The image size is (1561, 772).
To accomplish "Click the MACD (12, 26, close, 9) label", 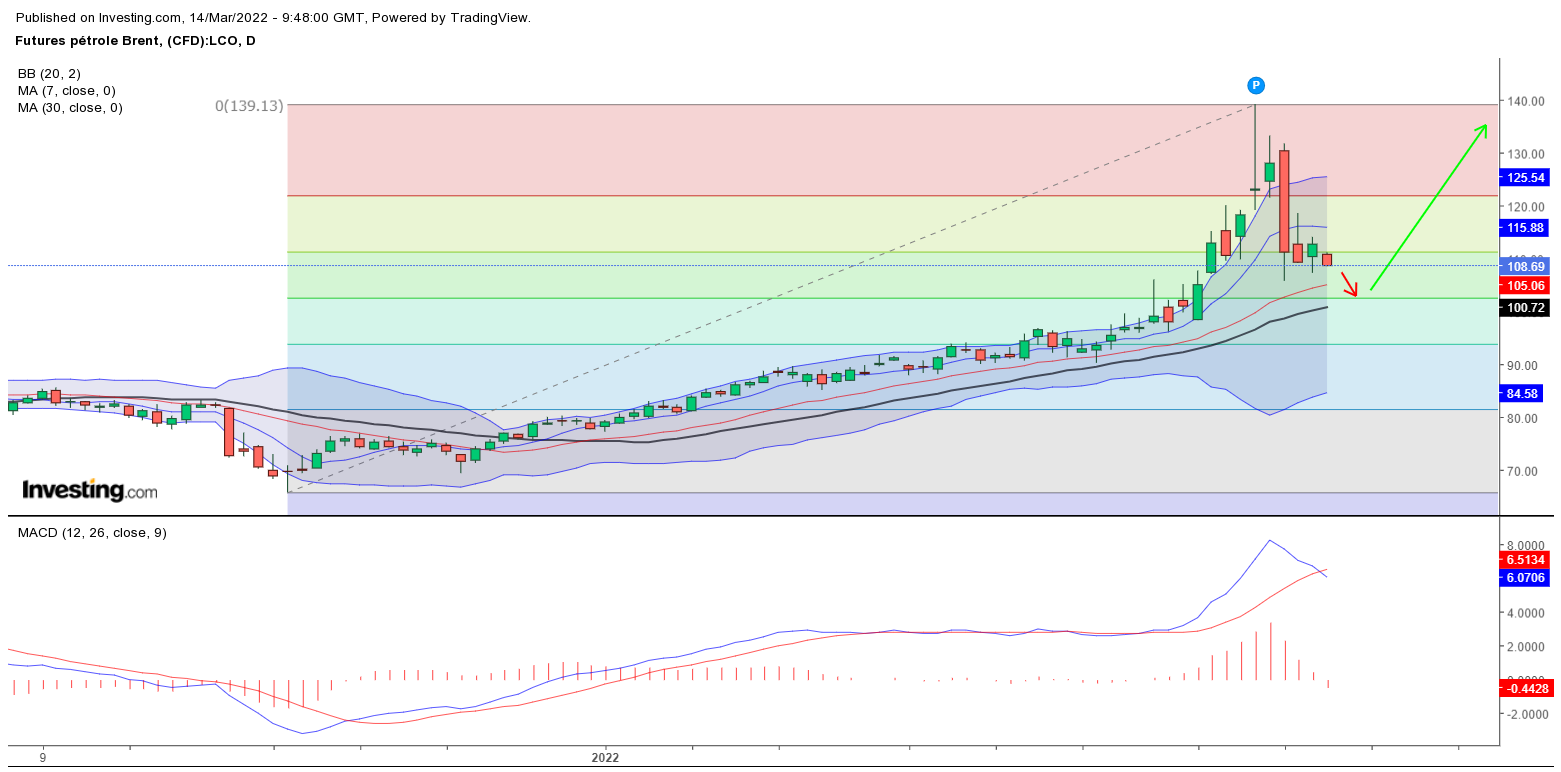I will [92, 533].
